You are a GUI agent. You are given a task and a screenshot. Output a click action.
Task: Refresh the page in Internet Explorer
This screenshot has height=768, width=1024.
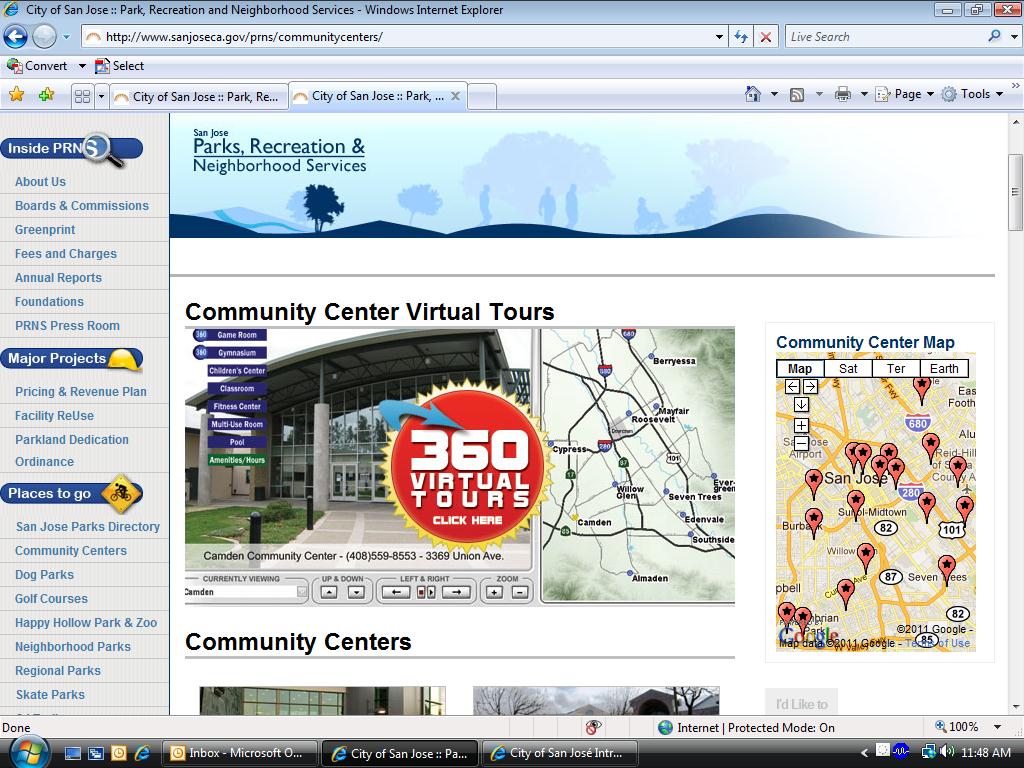tap(740, 36)
